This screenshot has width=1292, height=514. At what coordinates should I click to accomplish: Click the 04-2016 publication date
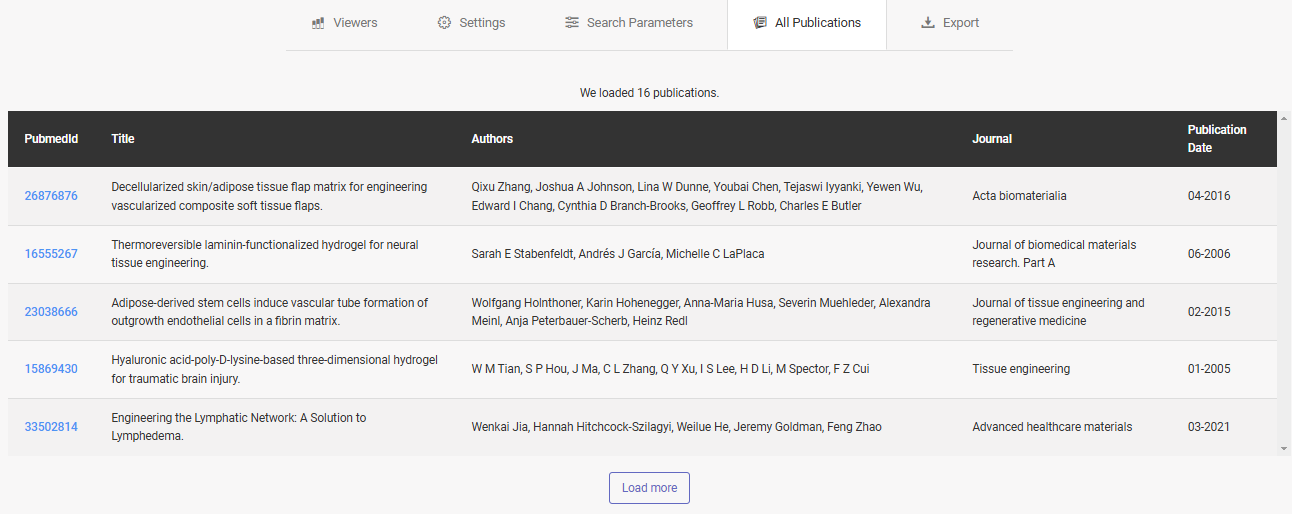pos(1209,196)
